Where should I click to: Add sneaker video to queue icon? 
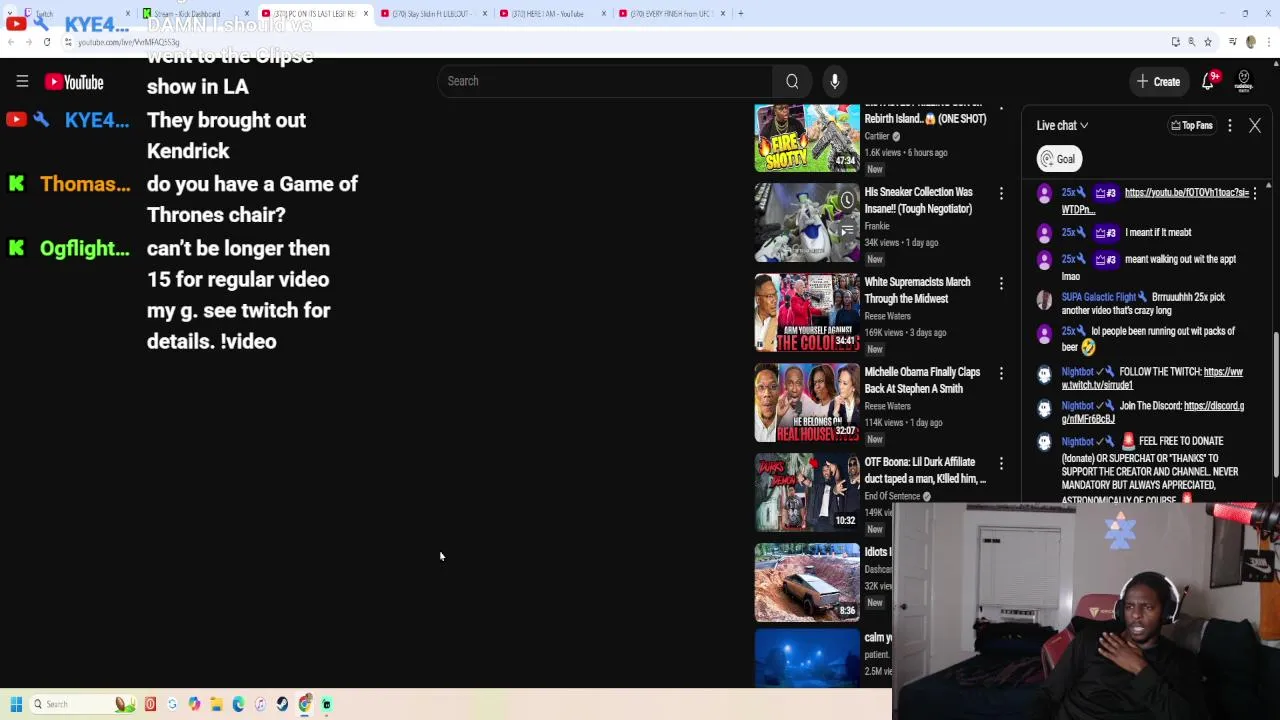point(847,230)
